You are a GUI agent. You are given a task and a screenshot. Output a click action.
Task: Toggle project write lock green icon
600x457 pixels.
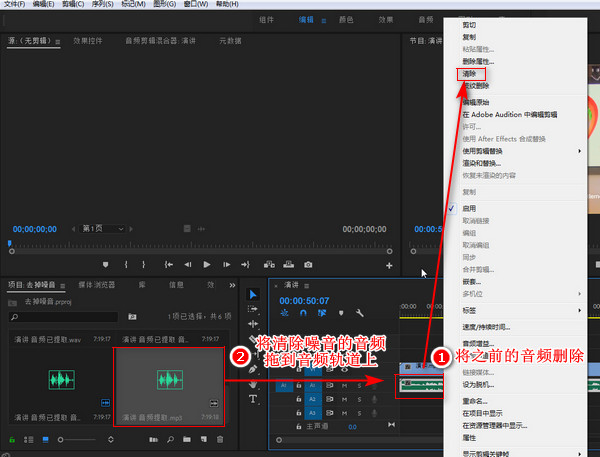12,440
